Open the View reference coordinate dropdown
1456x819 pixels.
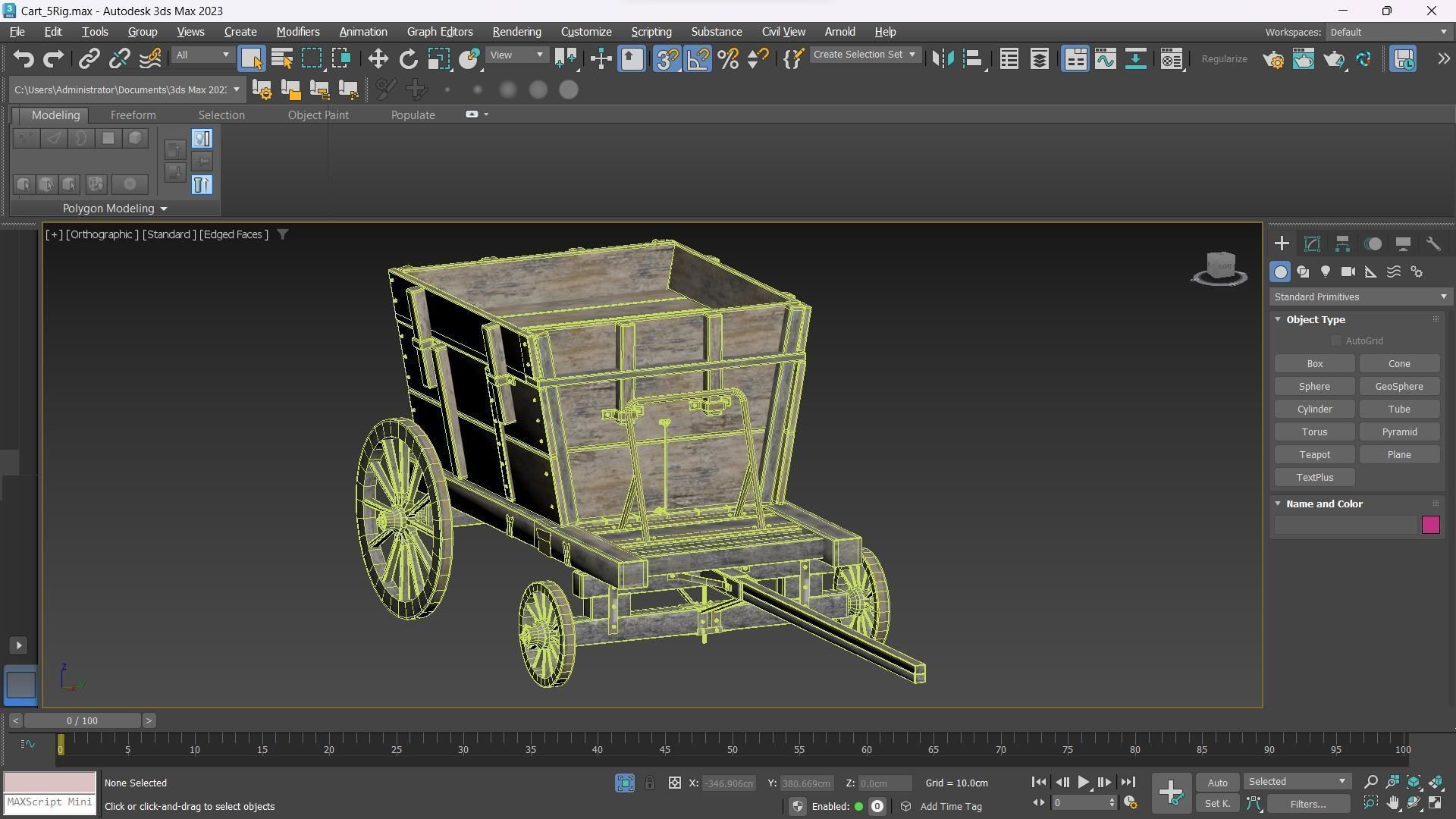click(x=516, y=55)
